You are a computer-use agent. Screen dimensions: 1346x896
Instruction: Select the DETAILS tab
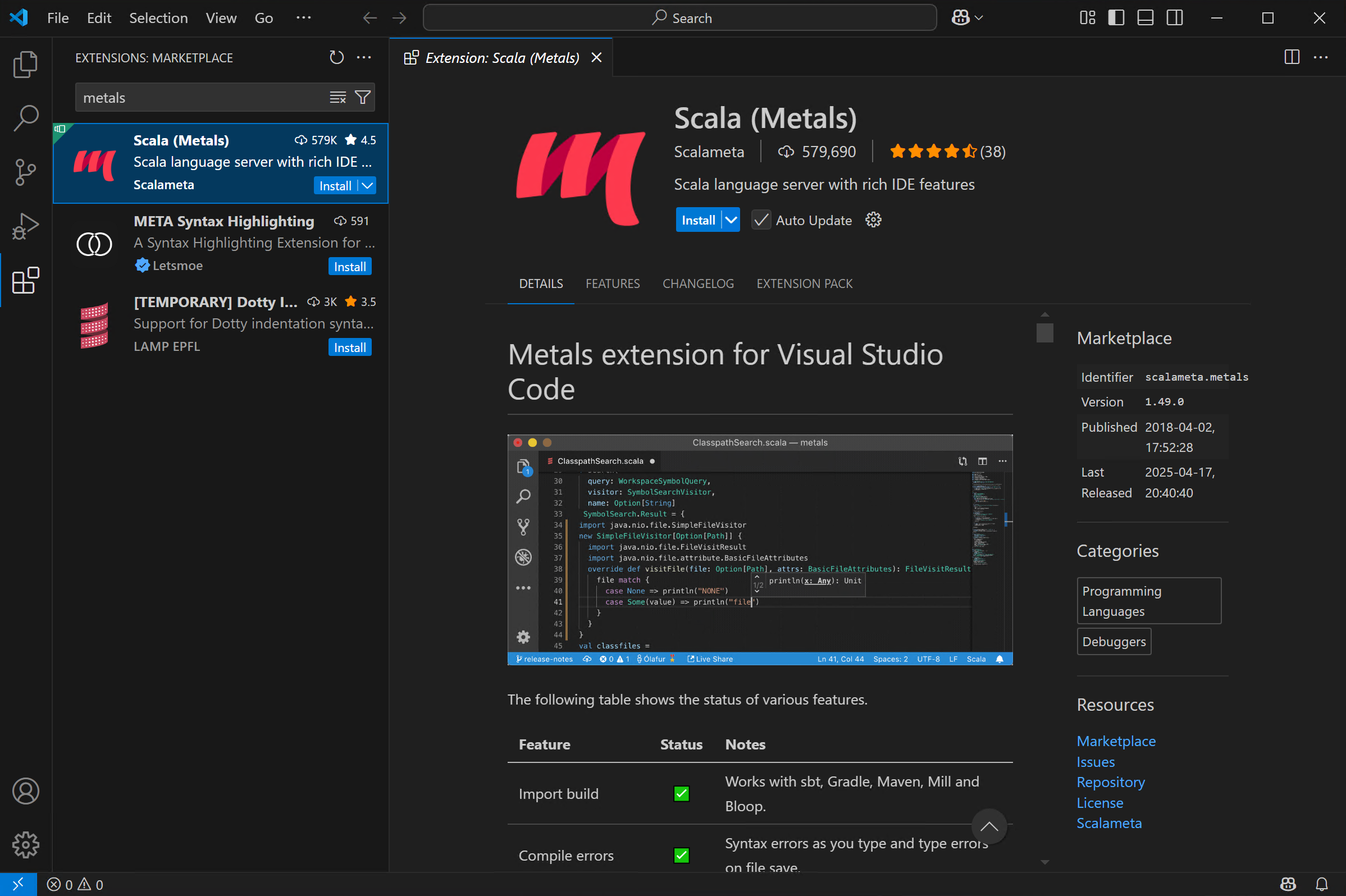[x=541, y=284]
